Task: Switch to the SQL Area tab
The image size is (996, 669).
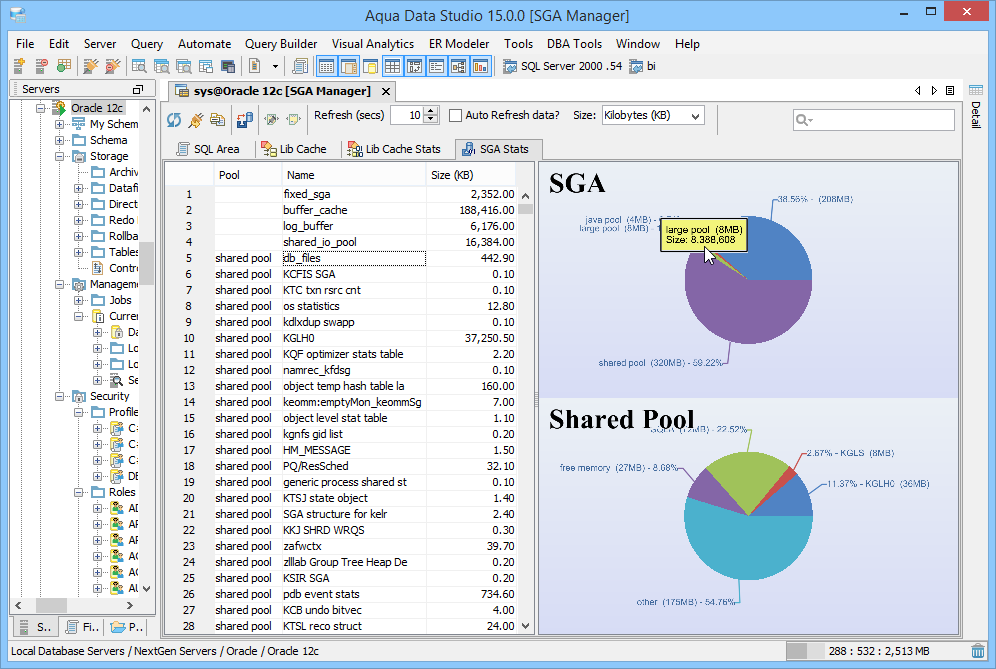Action: [209, 149]
